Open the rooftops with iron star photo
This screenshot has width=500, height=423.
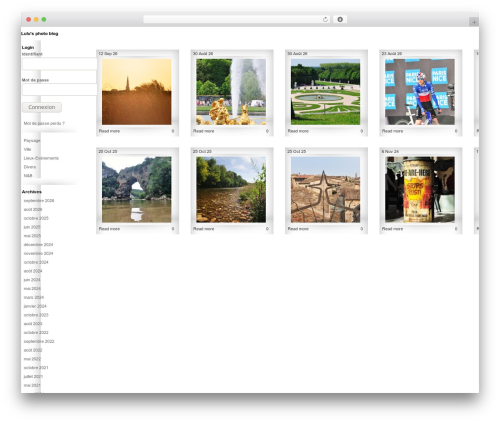pos(325,189)
